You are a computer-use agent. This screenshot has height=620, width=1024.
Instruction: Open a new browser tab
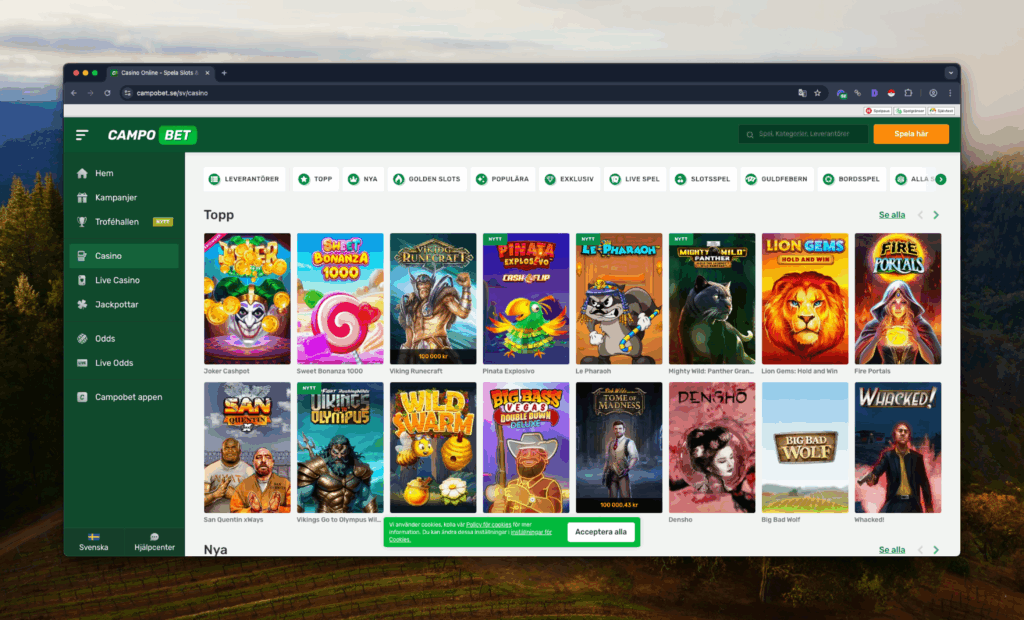point(224,73)
